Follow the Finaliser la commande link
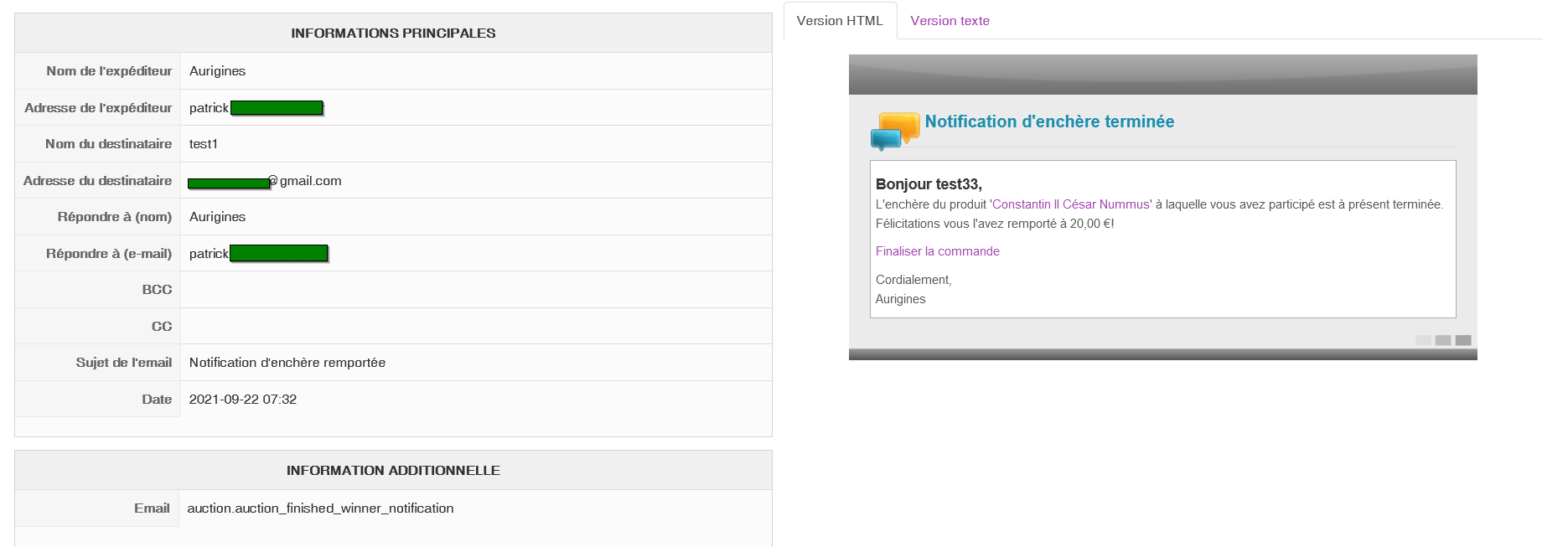Image resolution: width=1568 pixels, height=547 pixels. (937, 251)
